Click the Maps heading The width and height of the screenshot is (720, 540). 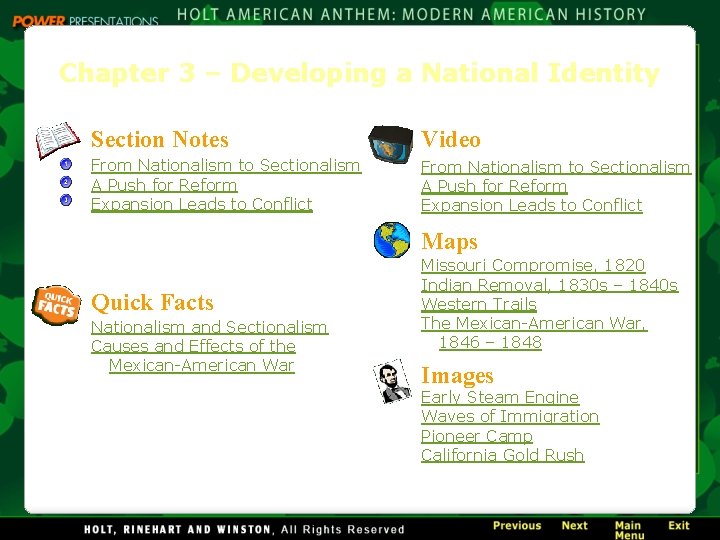click(450, 242)
